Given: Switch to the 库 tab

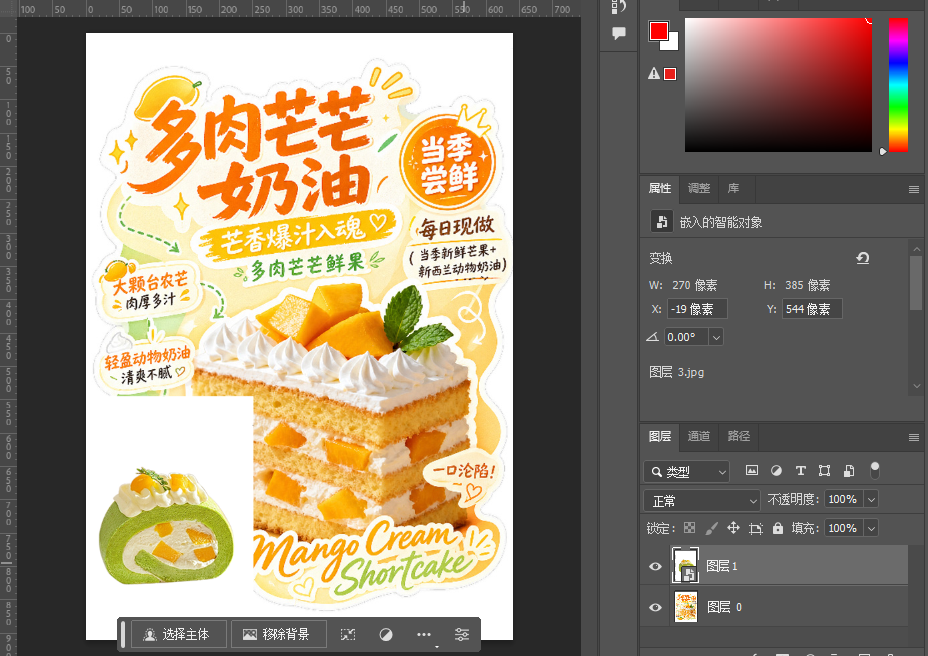Looking at the screenshot, I should point(733,188).
